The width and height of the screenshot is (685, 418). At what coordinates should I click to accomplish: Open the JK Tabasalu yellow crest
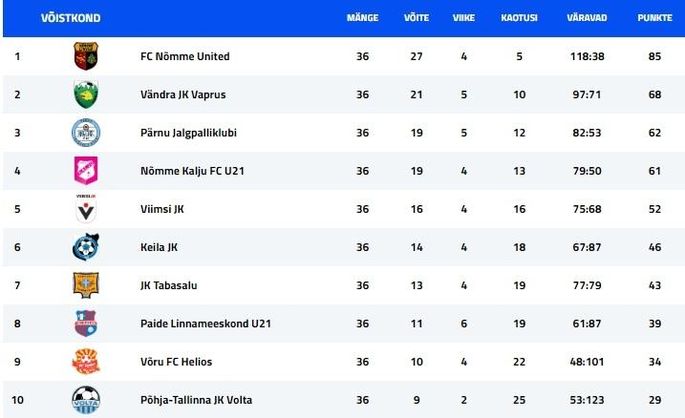86,285
